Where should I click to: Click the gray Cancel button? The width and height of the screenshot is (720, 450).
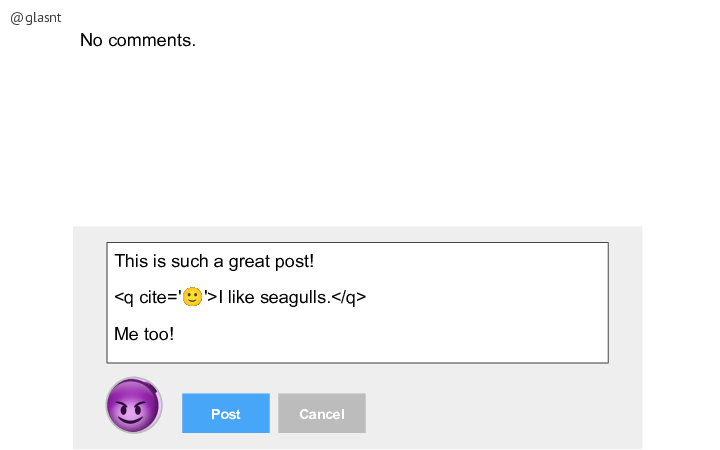(321, 413)
